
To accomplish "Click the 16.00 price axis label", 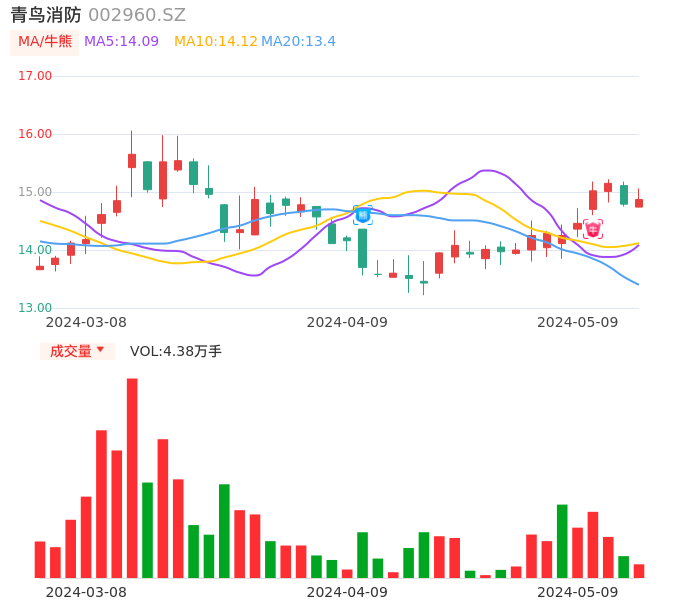I will point(35,134).
